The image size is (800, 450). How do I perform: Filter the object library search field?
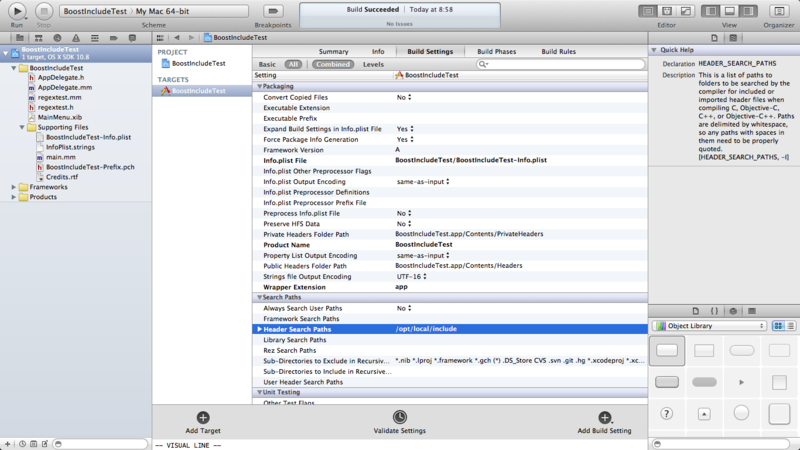click(x=722, y=444)
